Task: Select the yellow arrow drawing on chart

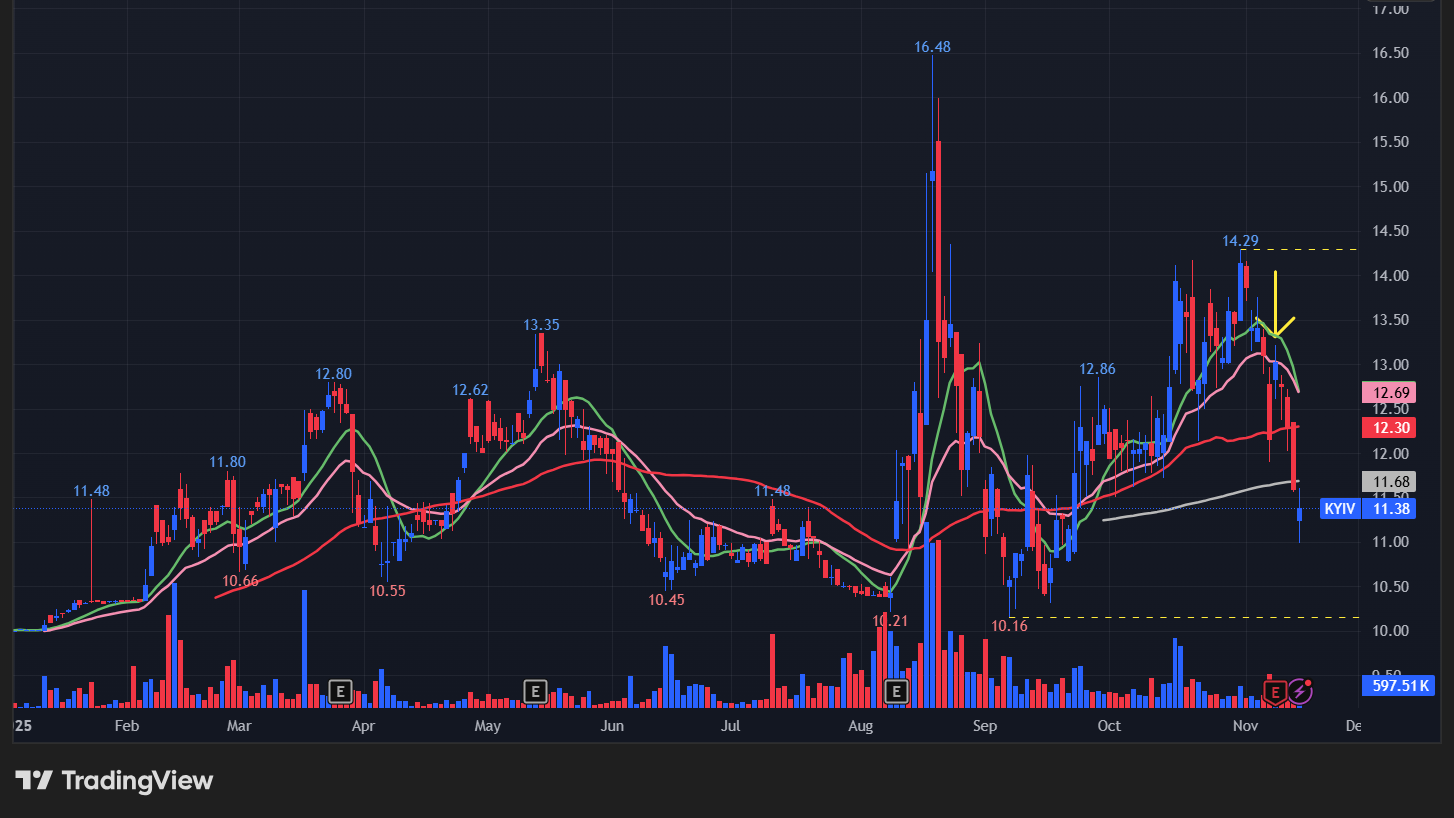Action: (1276, 305)
